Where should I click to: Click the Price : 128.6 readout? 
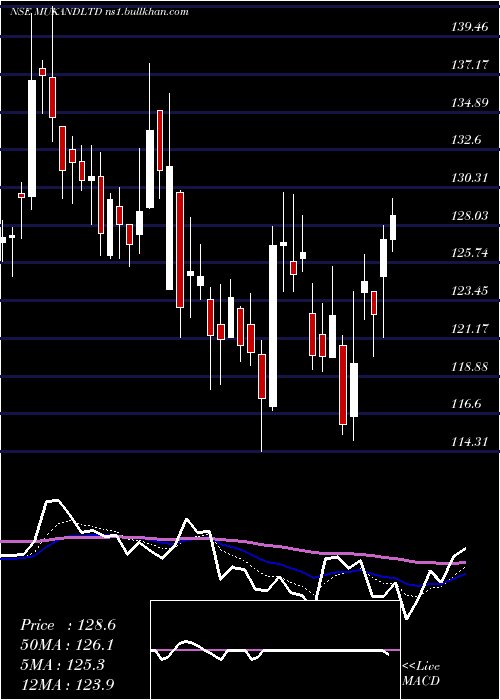(68, 625)
